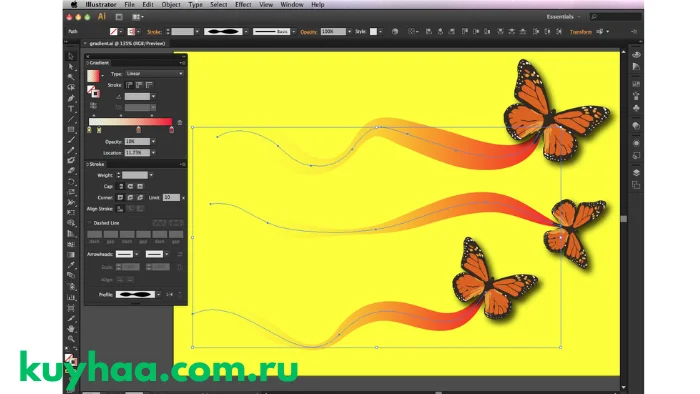The height and width of the screenshot is (394, 700).
Task: Click the Go to Bridge icon
Action: click(x=119, y=17)
